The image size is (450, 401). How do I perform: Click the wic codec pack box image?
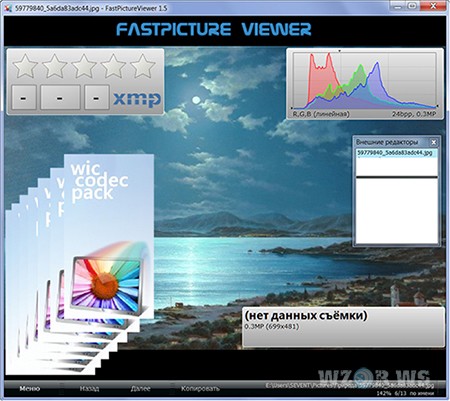[x=109, y=236]
